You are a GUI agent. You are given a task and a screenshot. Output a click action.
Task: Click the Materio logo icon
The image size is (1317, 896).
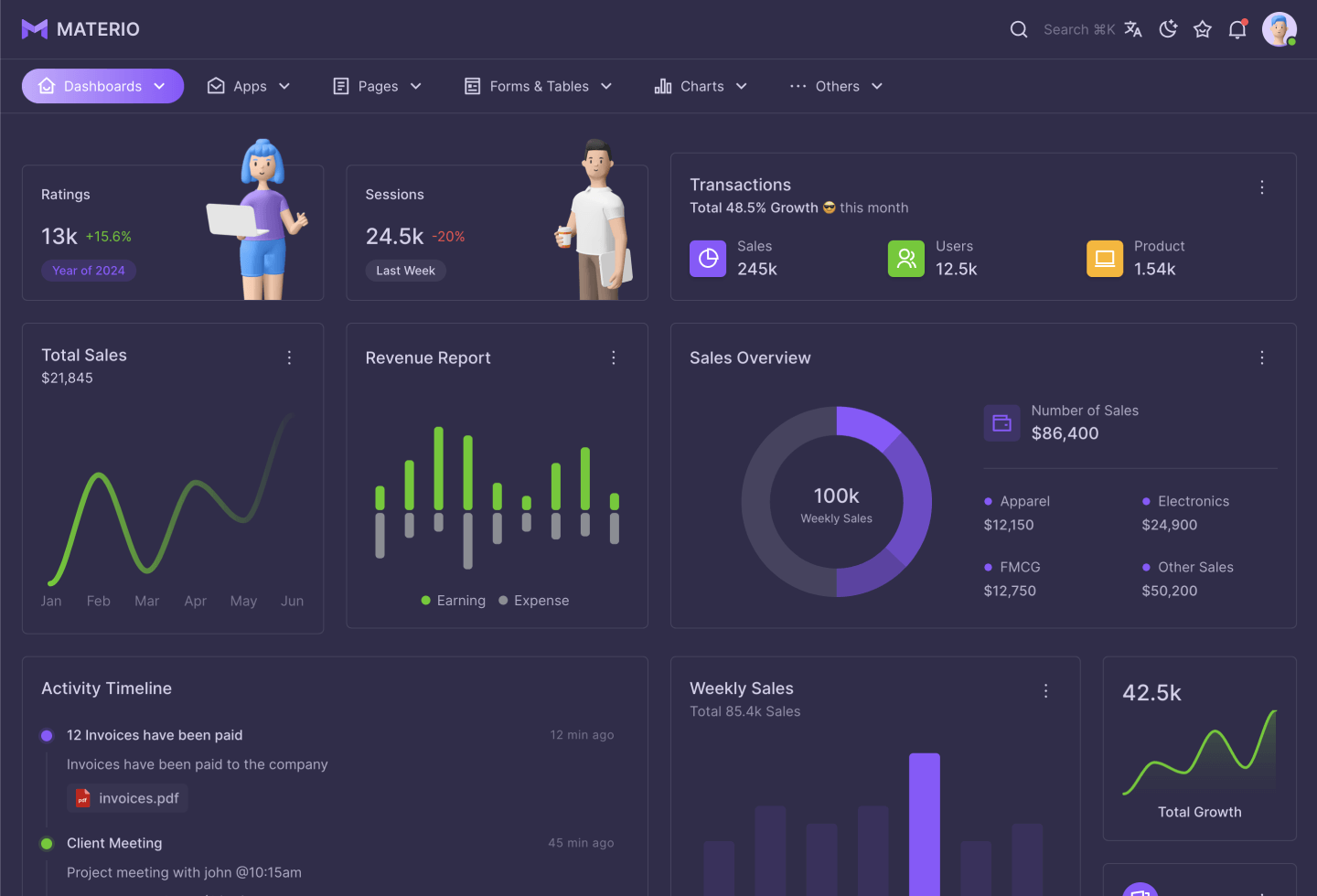point(35,29)
